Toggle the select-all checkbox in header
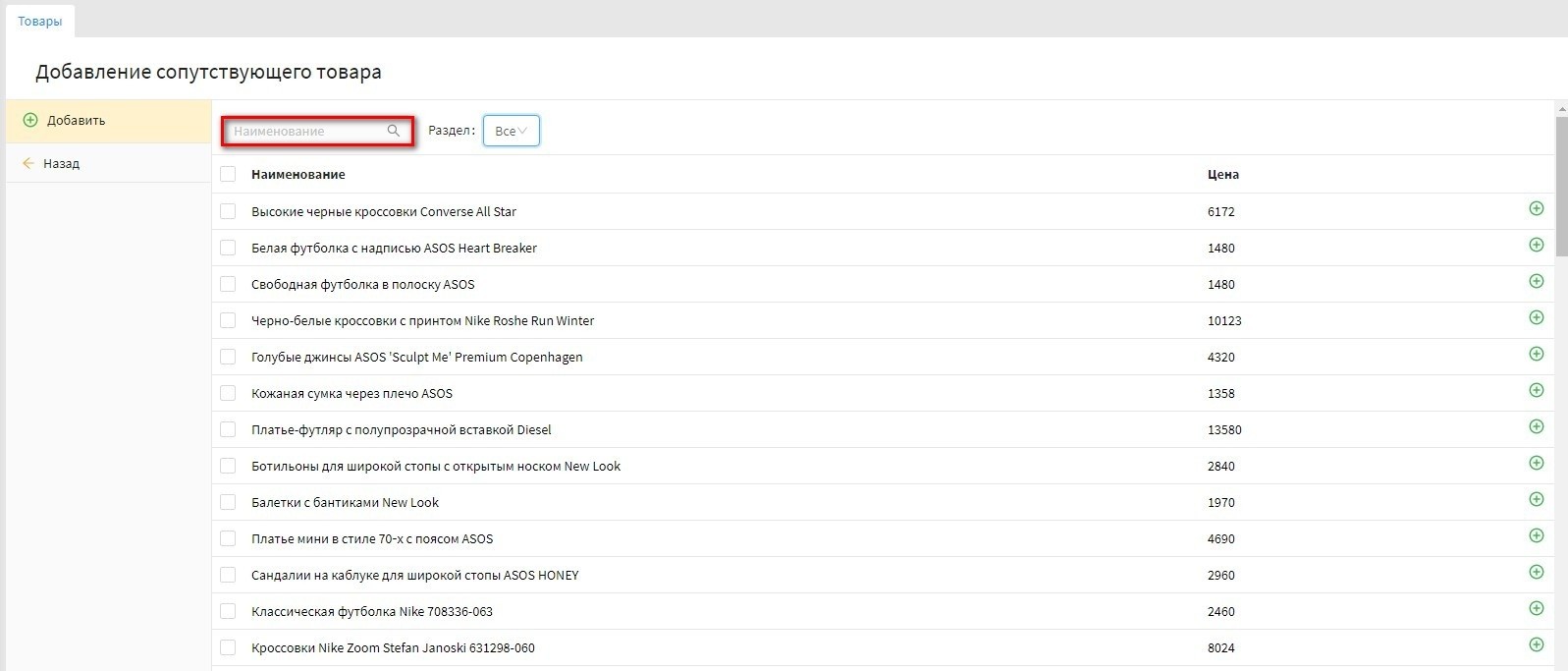Viewport: 1568px width, 671px height. click(228, 174)
